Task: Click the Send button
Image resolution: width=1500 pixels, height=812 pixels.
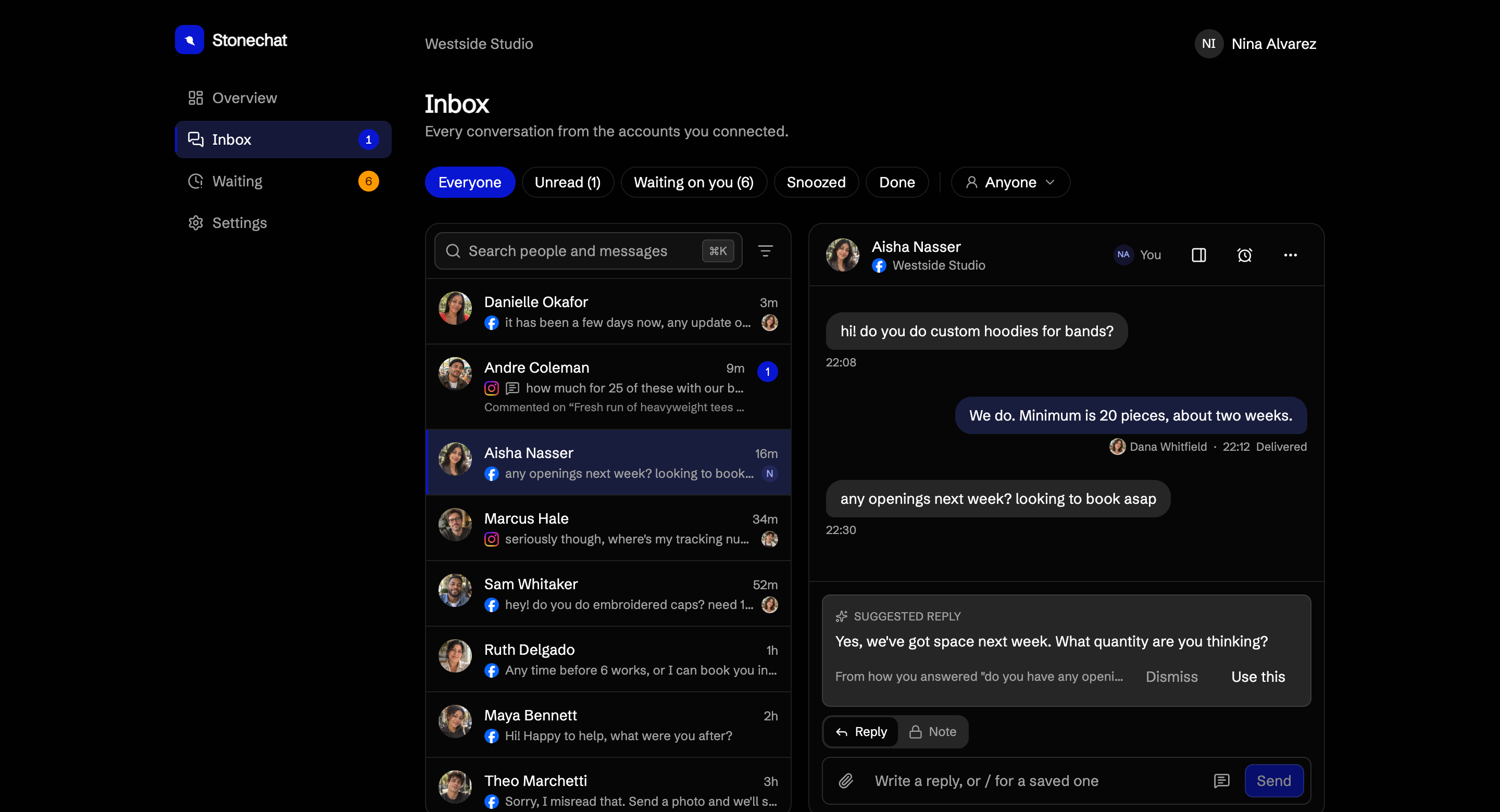Action: click(1273, 781)
